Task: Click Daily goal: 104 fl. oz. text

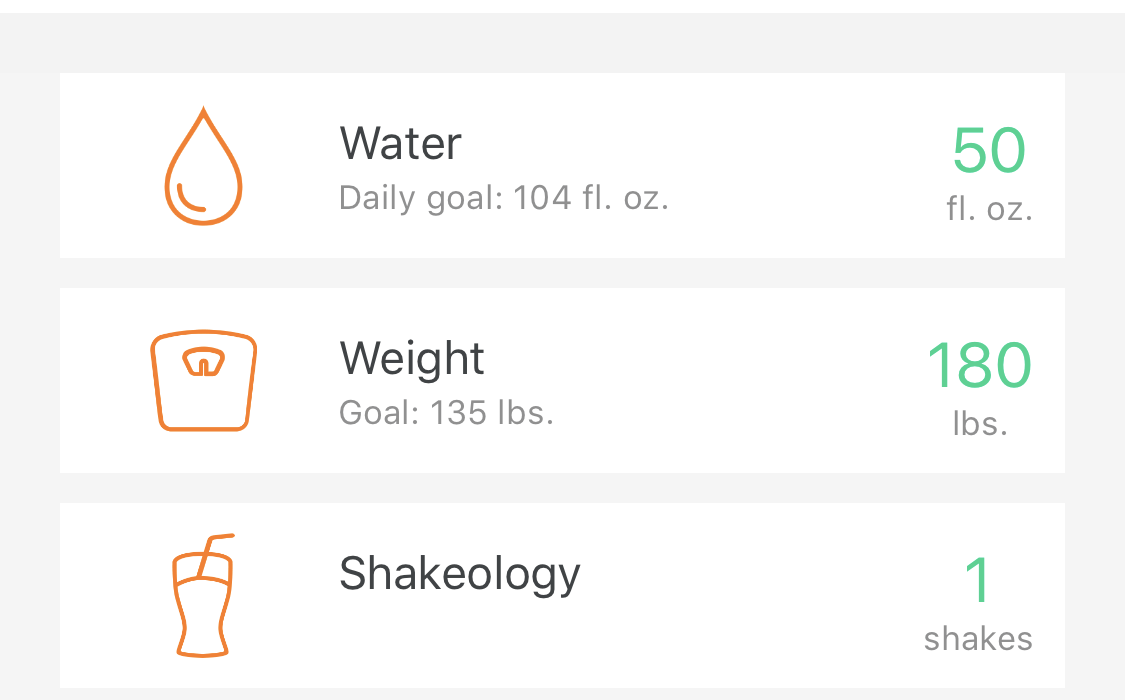Action: click(504, 199)
